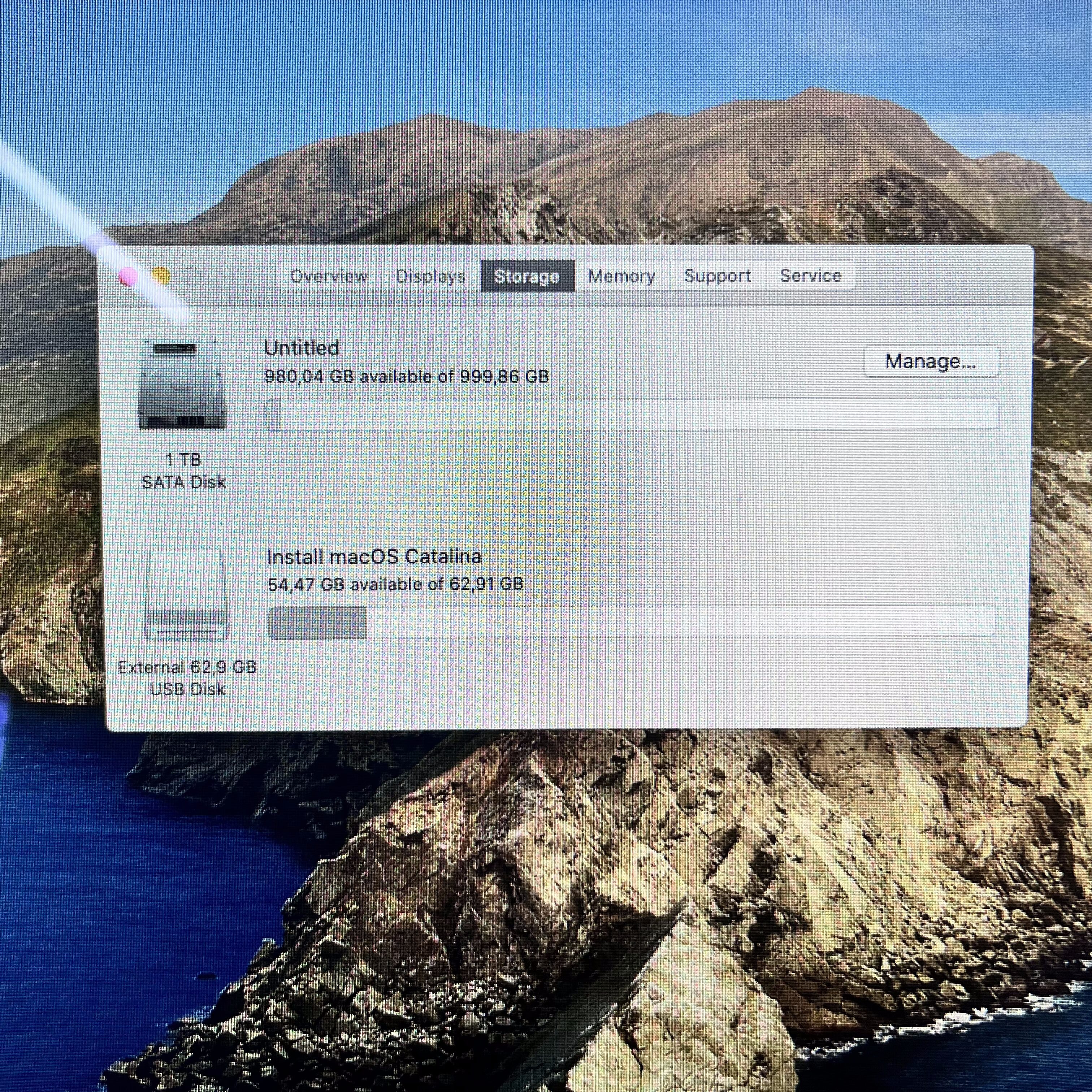Click used segment of Untitled storage bar
This screenshot has height=1092, width=1092.
tap(273, 414)
